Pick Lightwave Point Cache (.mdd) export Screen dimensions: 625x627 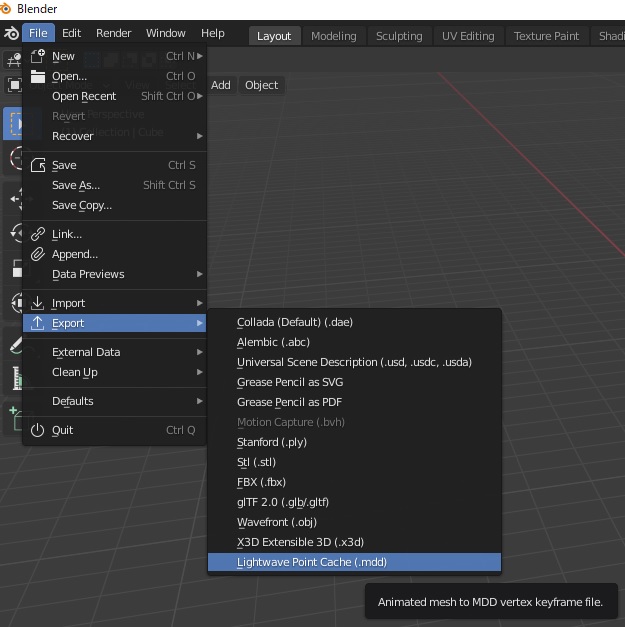pos(312,562)
